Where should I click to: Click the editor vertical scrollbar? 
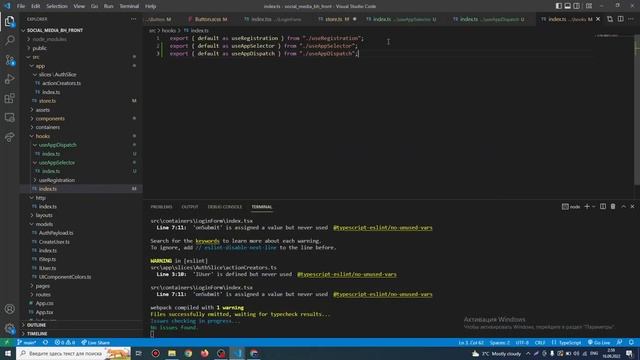pos(637,110)
